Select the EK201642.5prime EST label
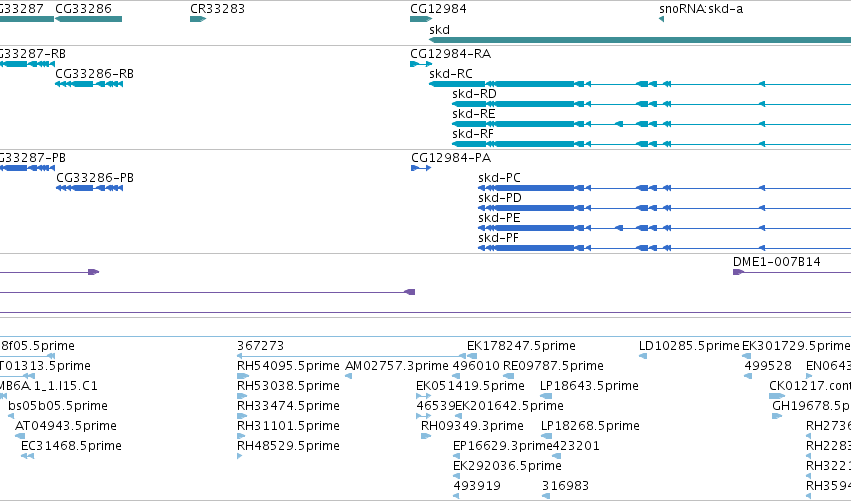 point(509,406)
